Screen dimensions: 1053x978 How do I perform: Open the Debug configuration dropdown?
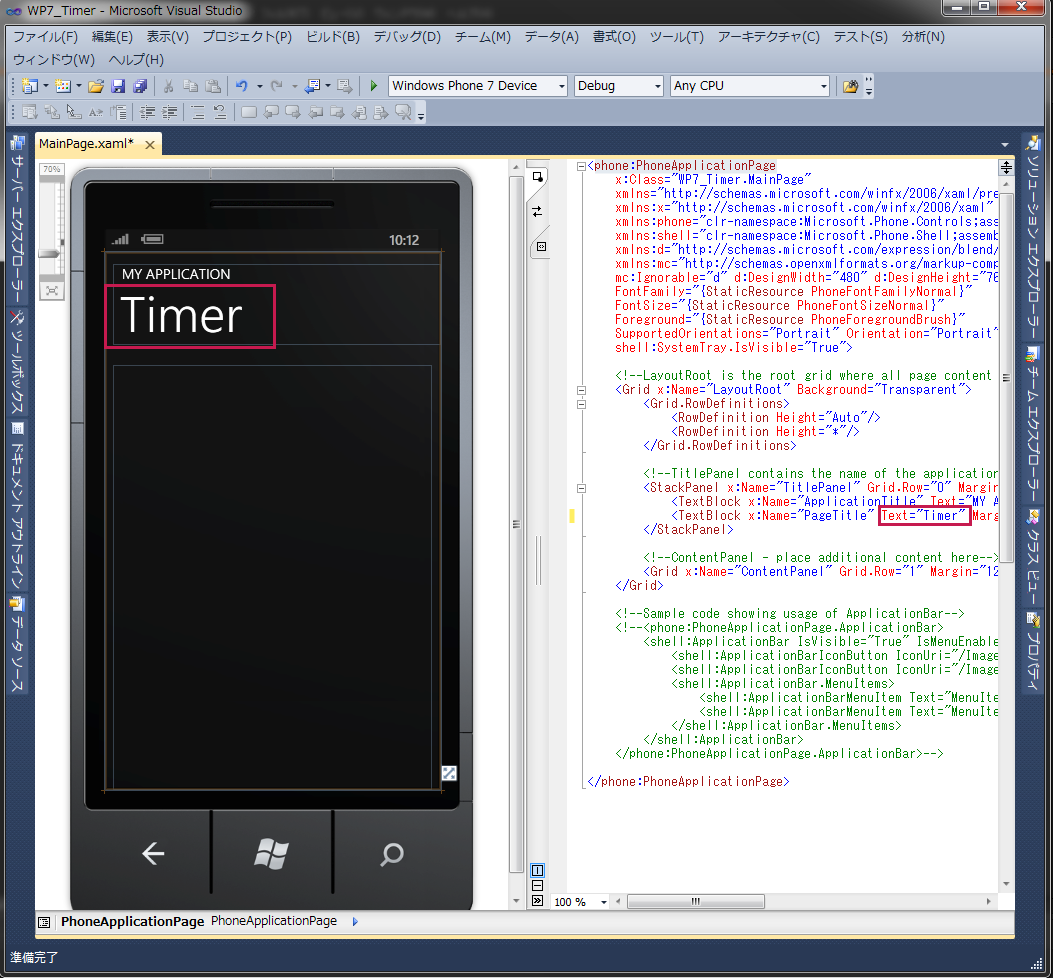tap(657, 86)
